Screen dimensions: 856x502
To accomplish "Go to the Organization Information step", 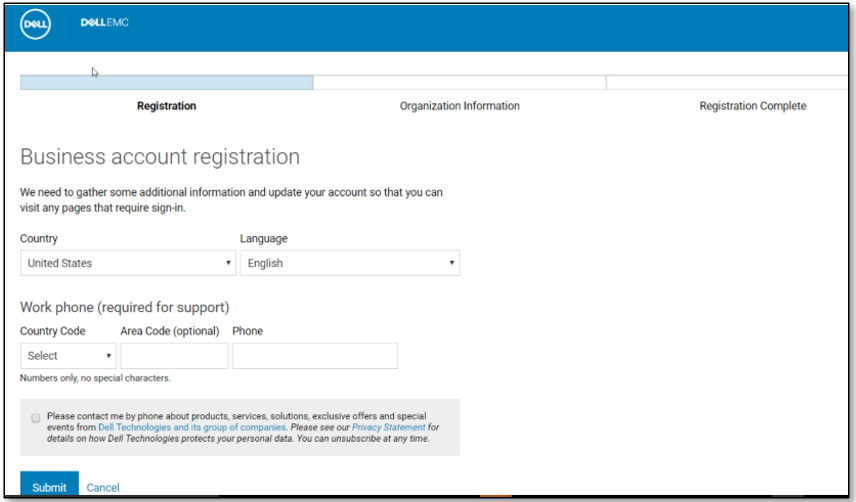I will pos(459,106).
